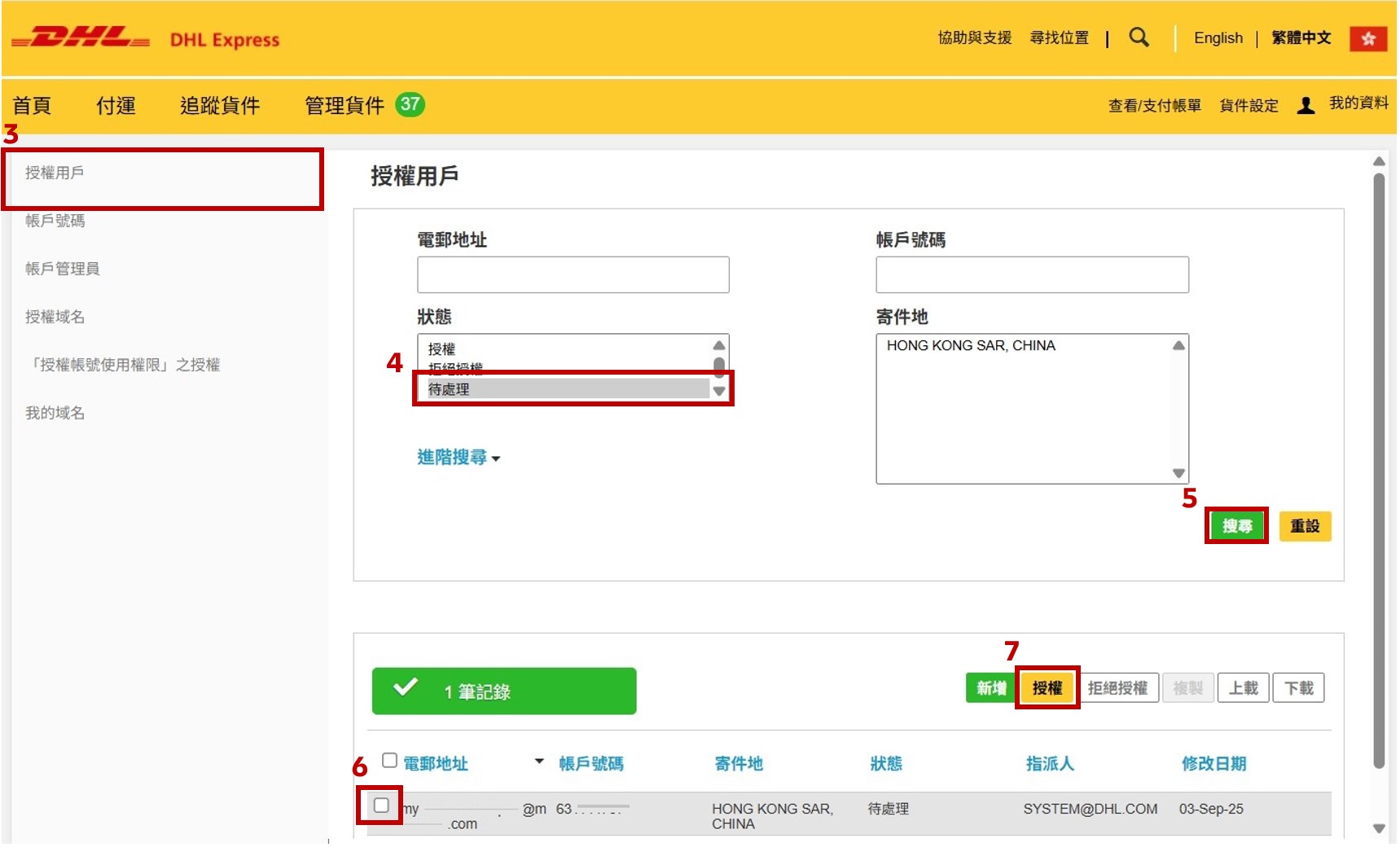
Task: Click the Hong Kong flag icon
Action: pos(1367,38)
